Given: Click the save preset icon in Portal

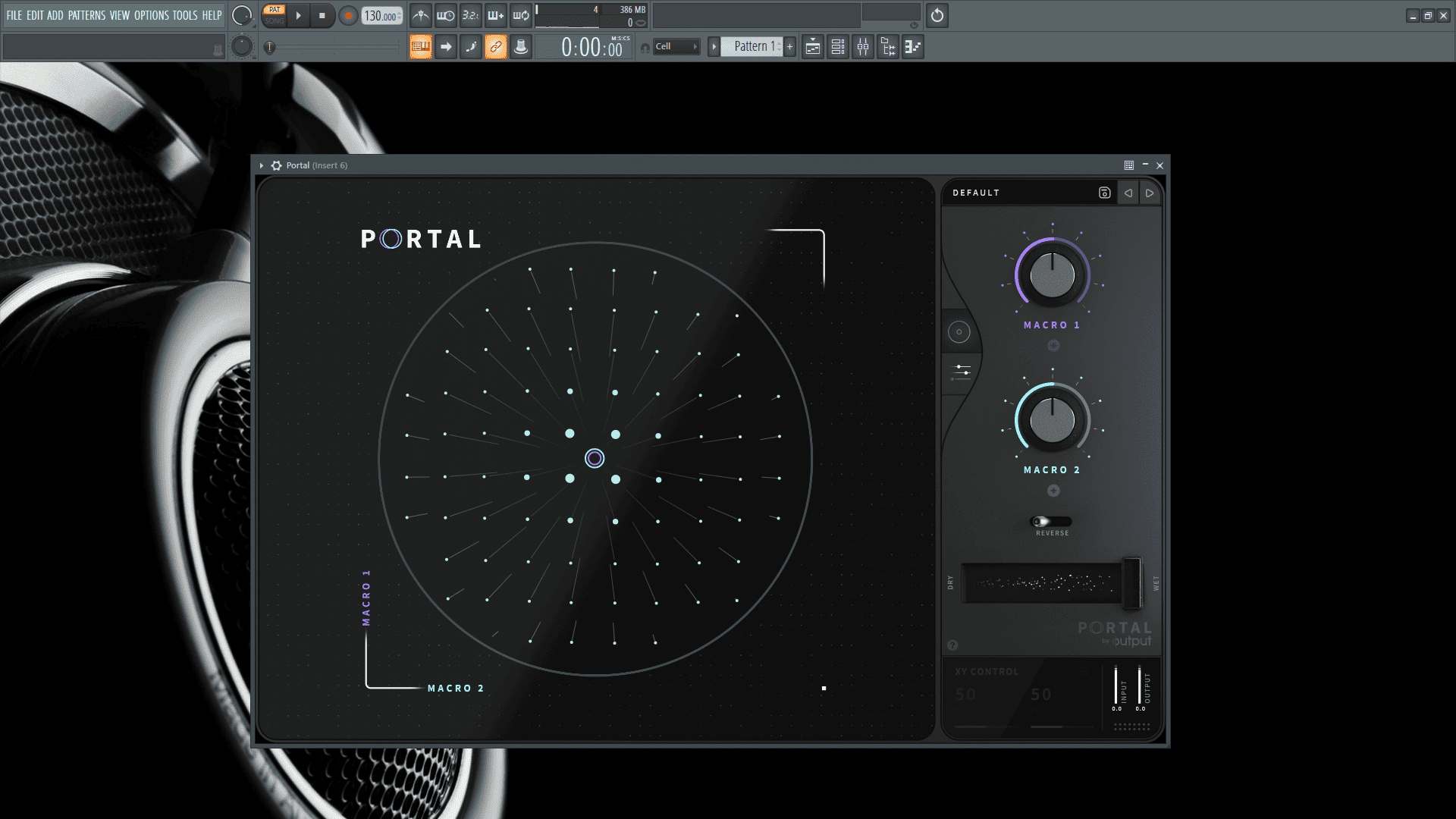Looking at the screenshot, I should click(x=1105, y=193).
